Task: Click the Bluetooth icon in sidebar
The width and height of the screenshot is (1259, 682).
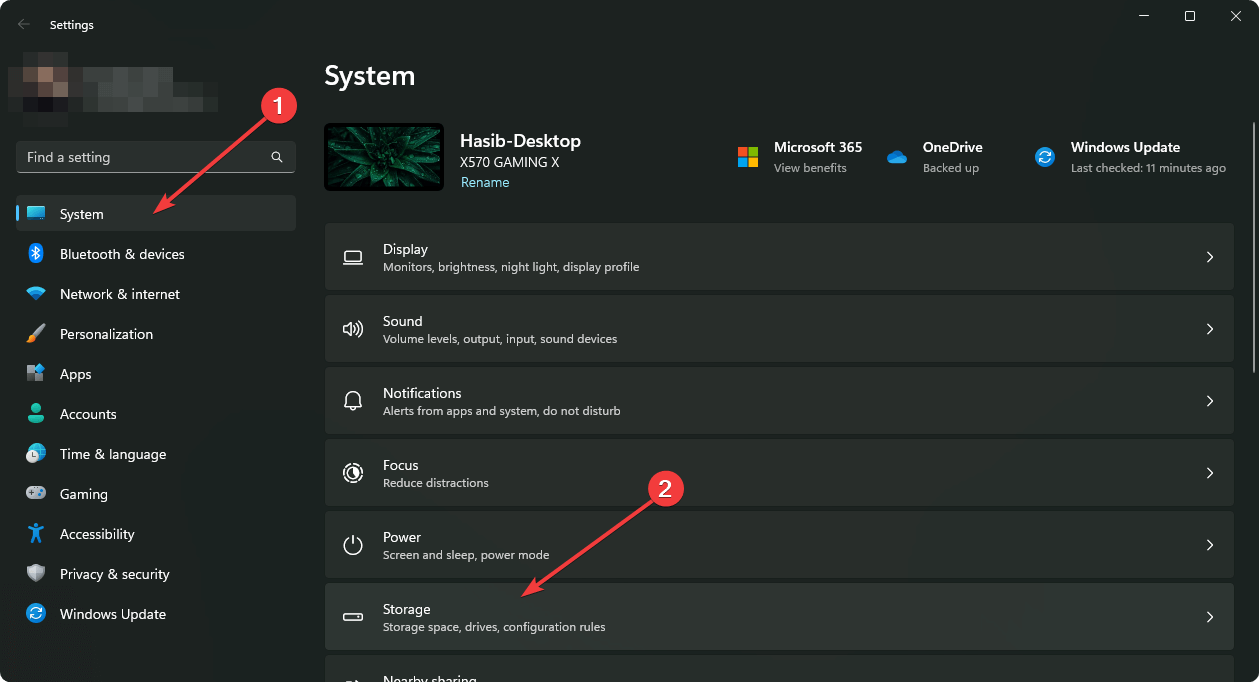Action: pyautogui.click(x=36, y=253)
